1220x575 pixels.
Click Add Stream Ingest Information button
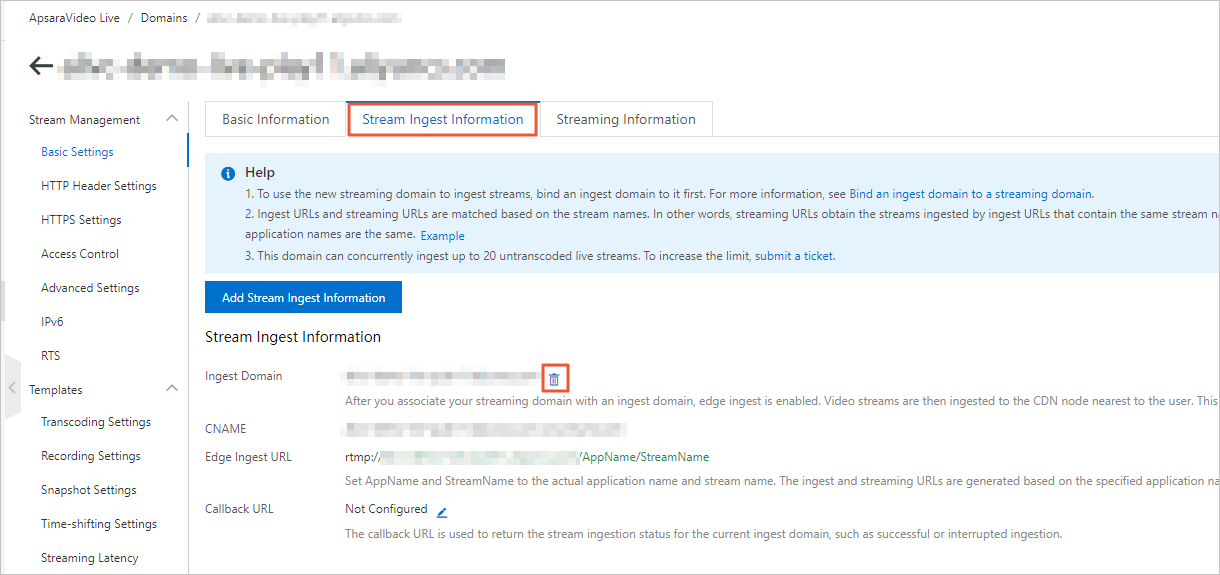coord(303,298)
